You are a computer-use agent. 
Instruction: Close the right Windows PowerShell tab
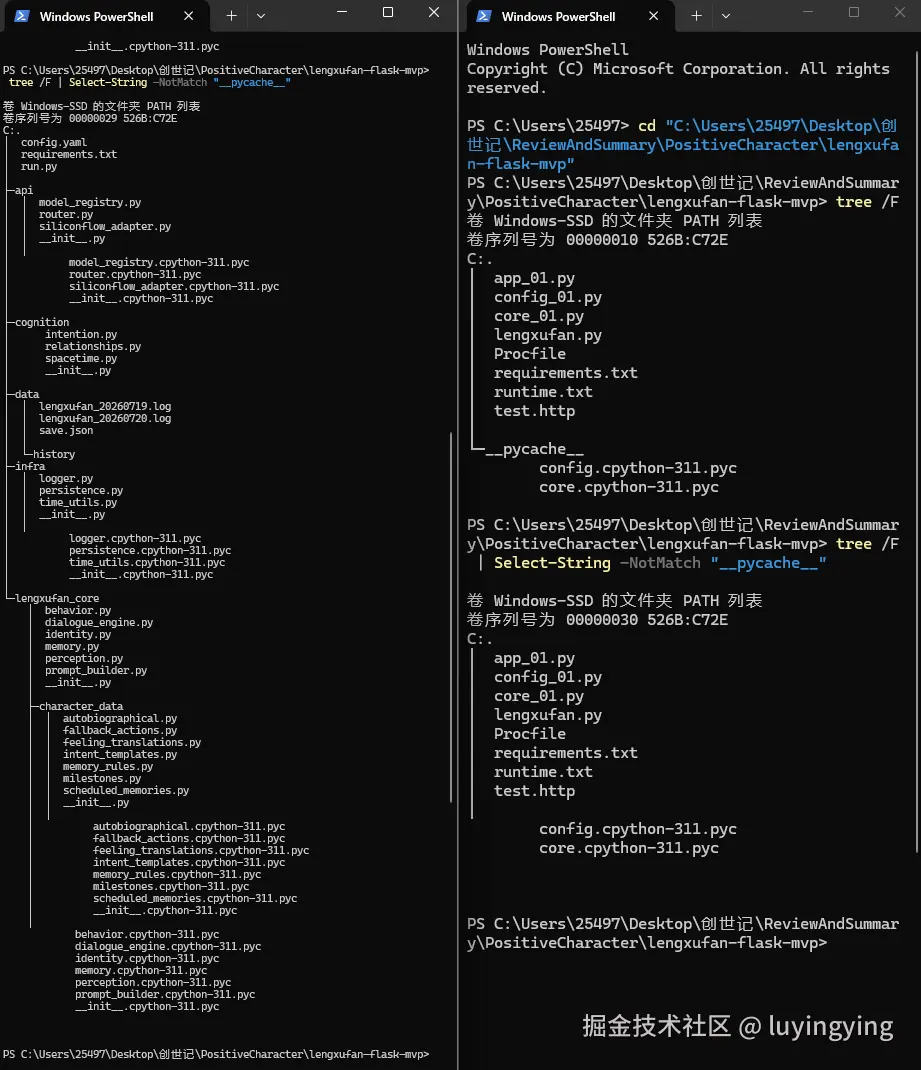(x=653, y=16)
